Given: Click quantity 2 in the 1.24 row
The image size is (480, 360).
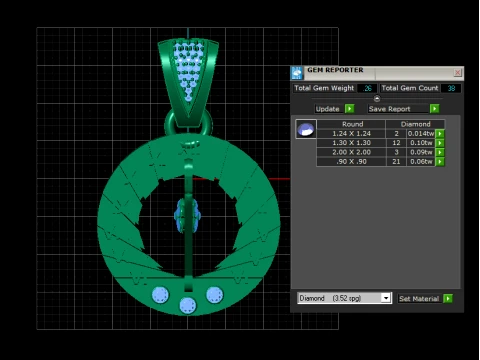Looking at the screenshot, I should (396, 134).
